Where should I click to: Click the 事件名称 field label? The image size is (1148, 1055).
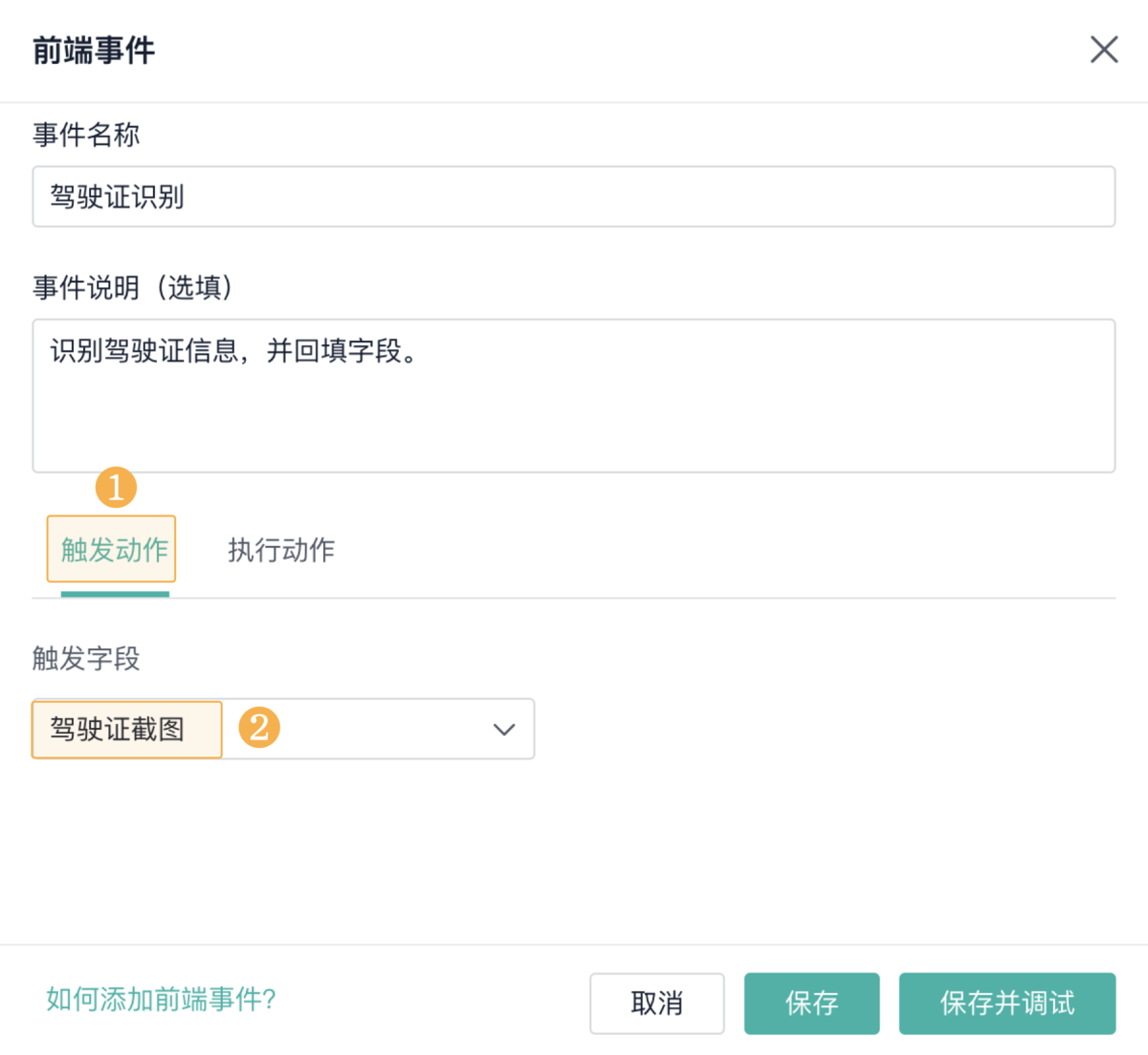click(x=86, y=135)
